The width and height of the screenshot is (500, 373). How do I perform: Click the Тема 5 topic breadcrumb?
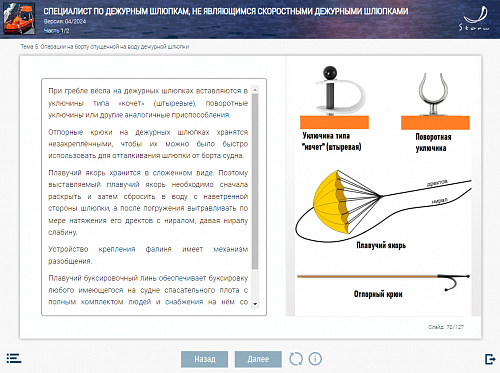pyautogui.click(x=105, y=47)
